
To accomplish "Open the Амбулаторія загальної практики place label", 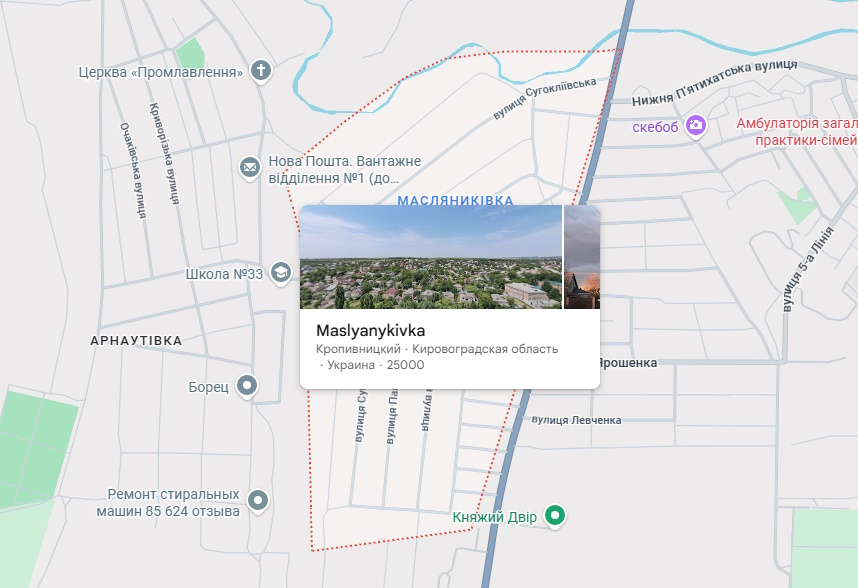I will [x=797, y=132].
